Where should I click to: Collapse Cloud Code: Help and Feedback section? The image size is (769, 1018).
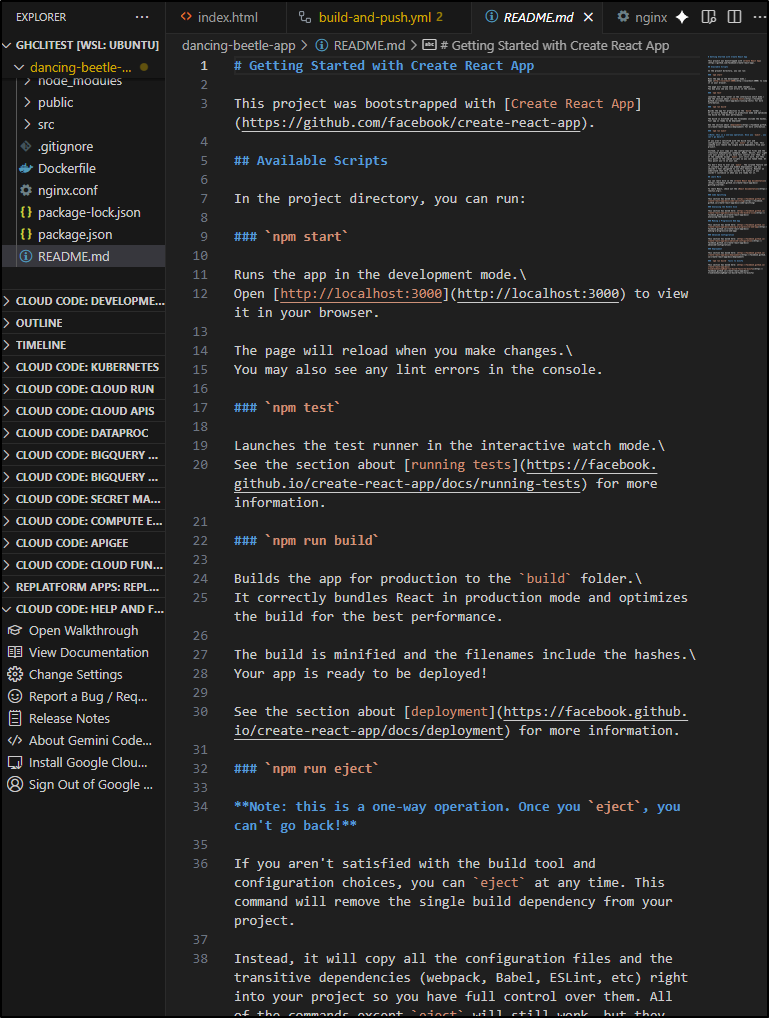coord(86,609)
